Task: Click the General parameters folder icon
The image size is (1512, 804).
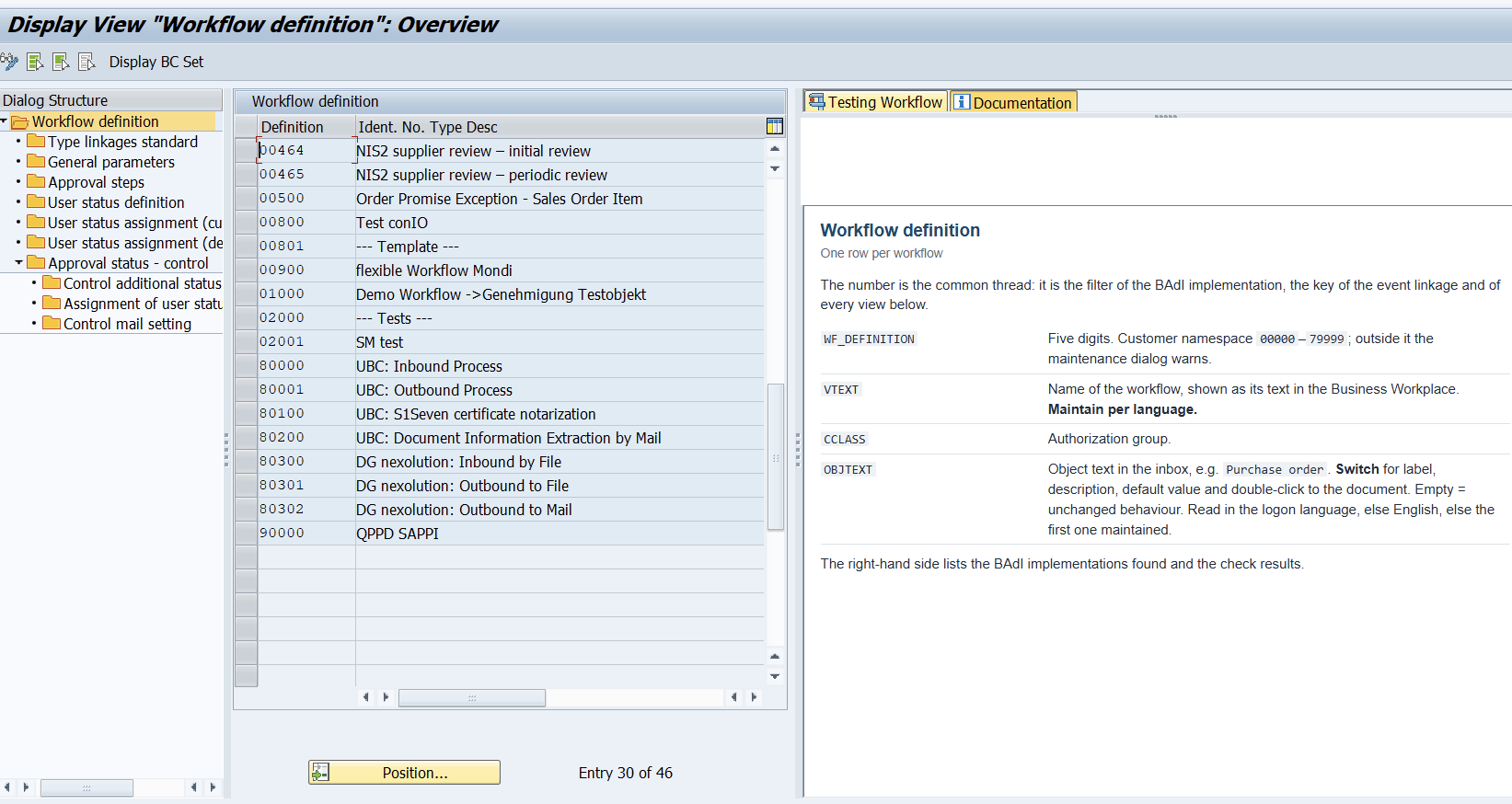Action: point(36,161)
